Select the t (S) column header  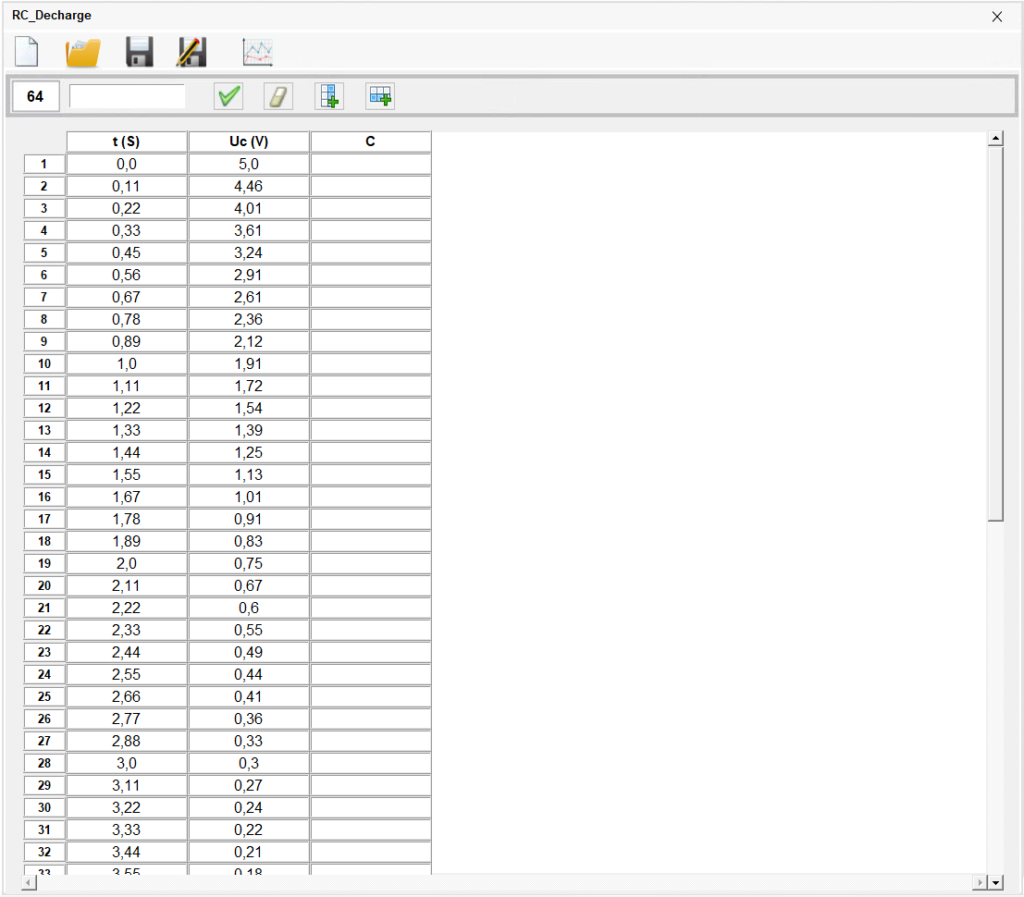point(127,142)
